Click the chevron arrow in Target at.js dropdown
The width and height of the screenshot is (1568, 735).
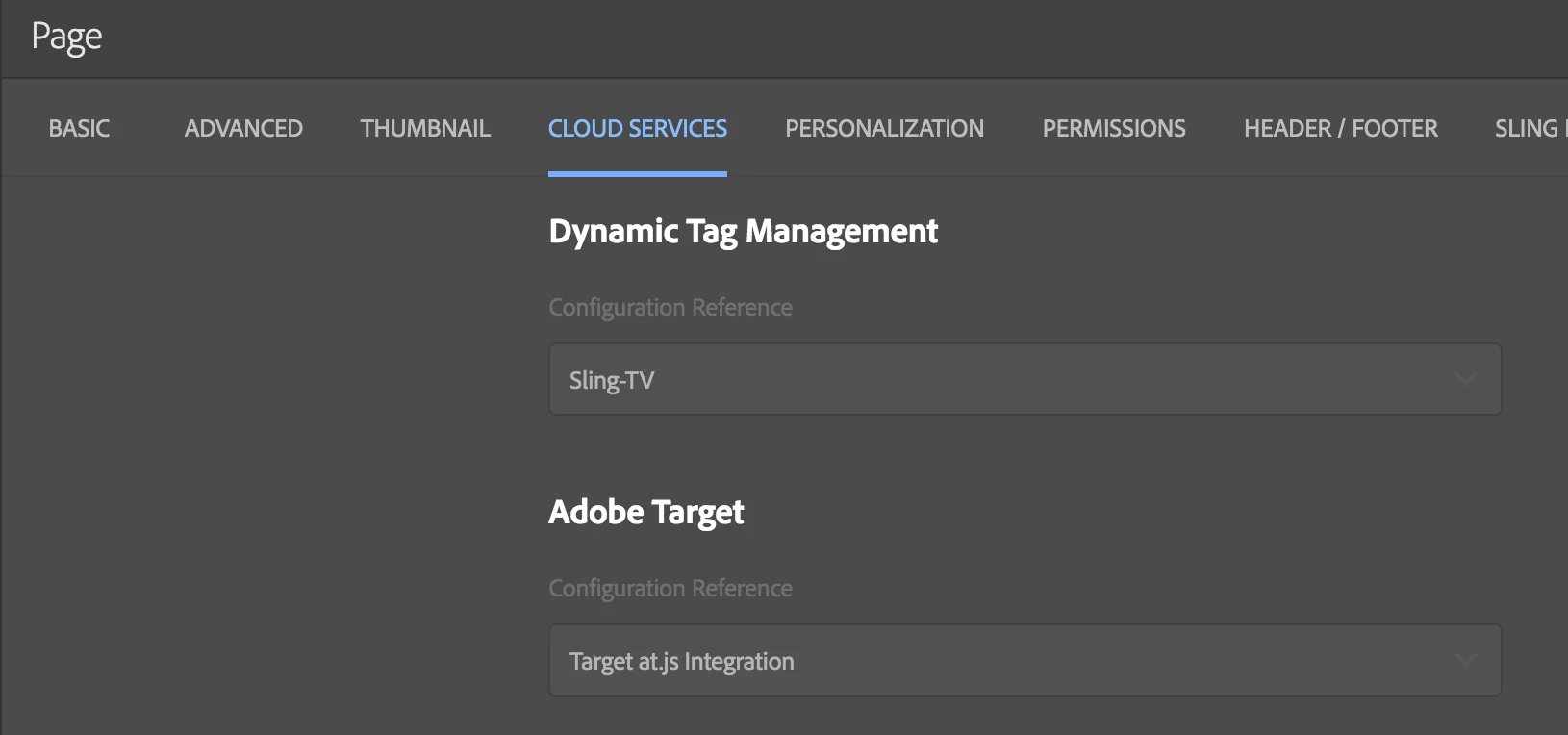point(1465,660)
